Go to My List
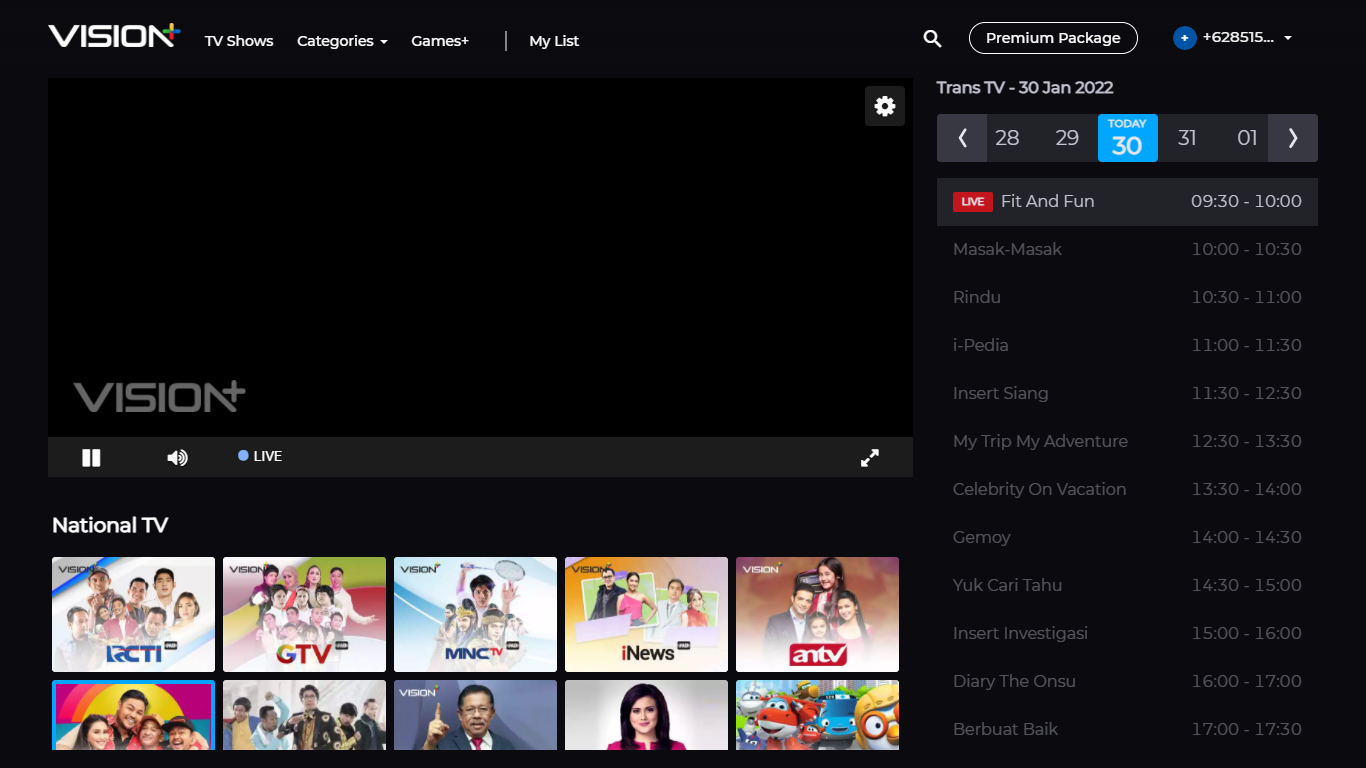 (x=554, y=41)
